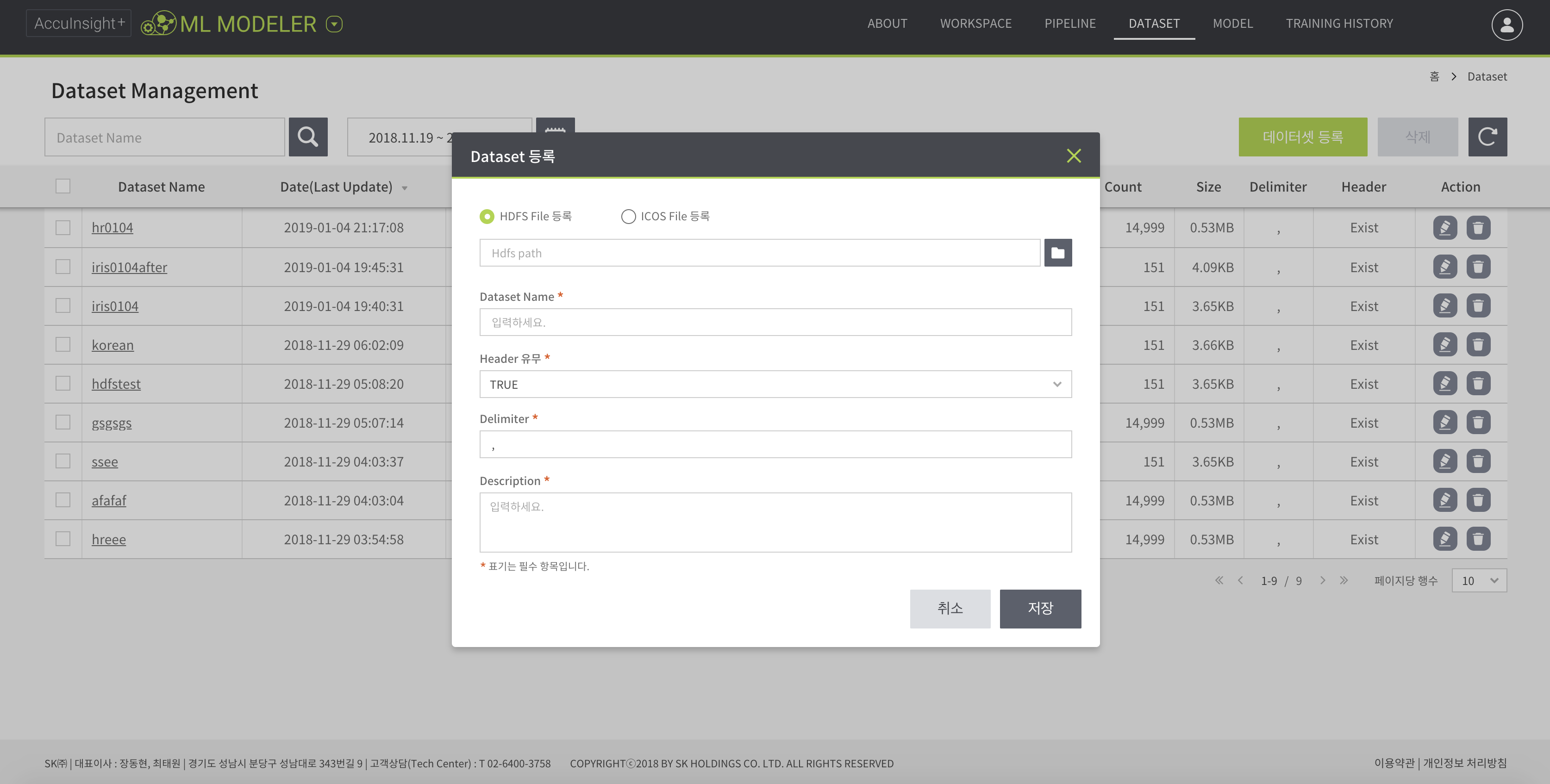This screenshot has height=784, width=1550.
Task: Click the refresh icon button
Action: point(1487,137)
